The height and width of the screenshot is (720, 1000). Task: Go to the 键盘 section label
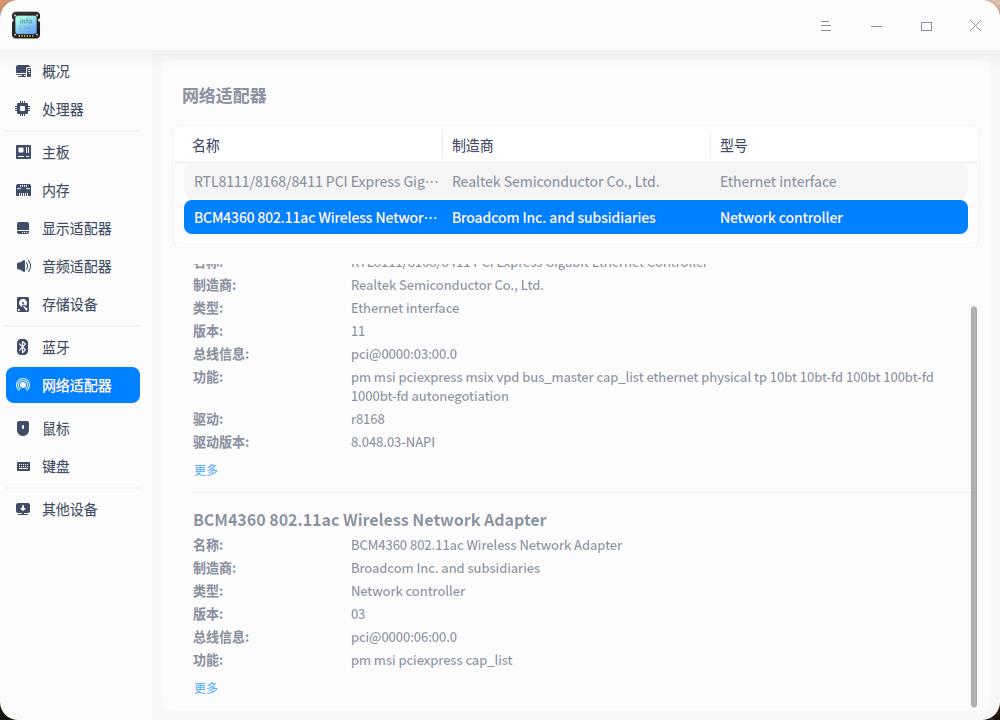click(55, 467)
